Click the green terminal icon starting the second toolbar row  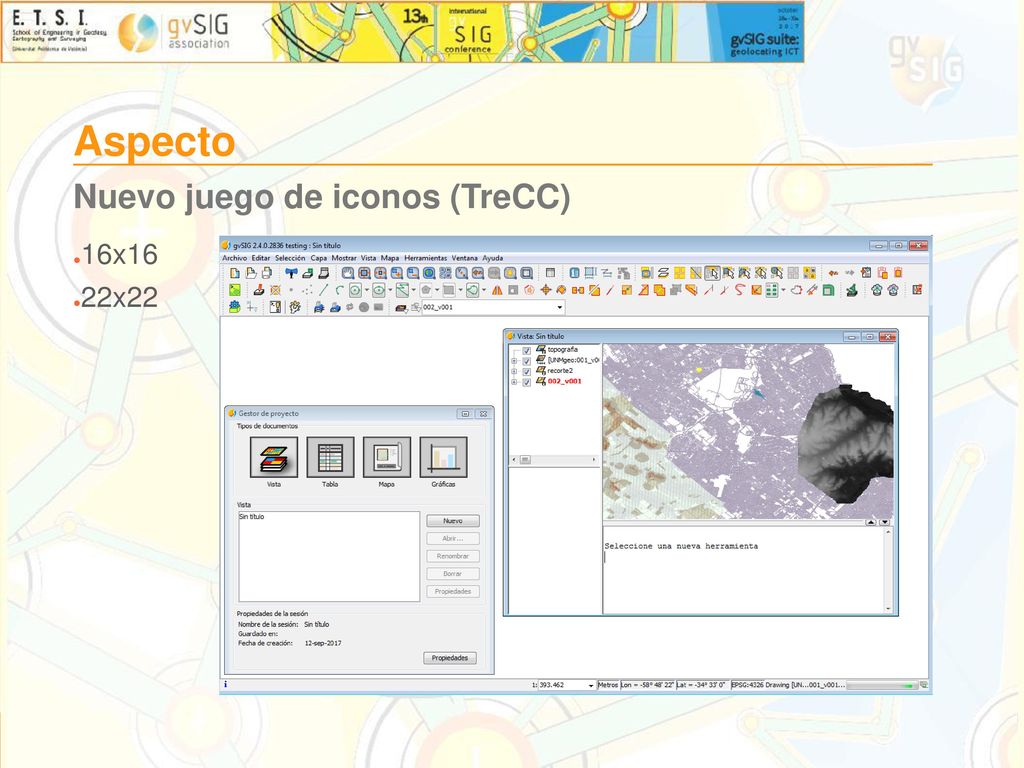pyautogui.click(x=235, y=290)
